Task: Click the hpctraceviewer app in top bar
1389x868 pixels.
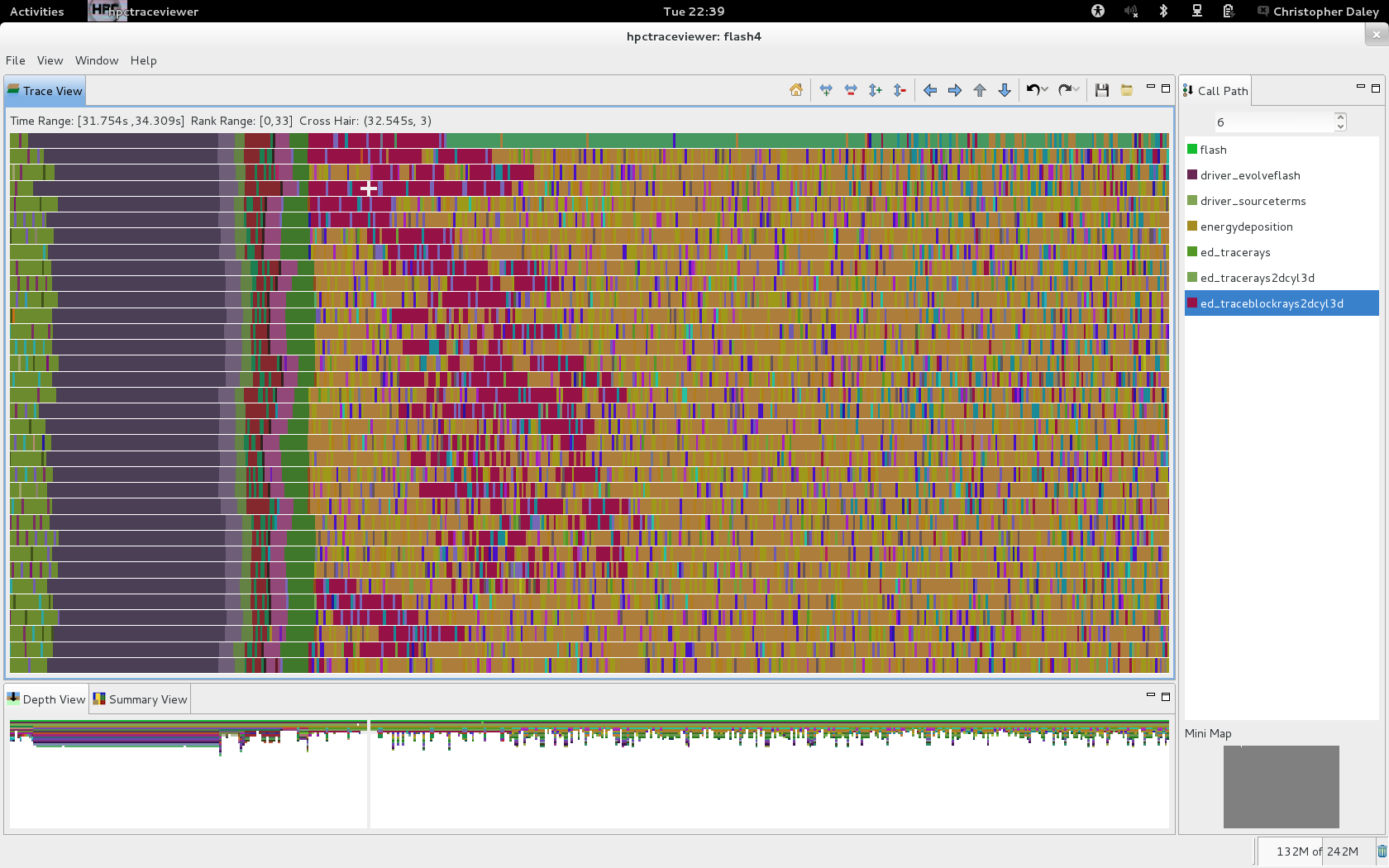Action: click(144, 12)
